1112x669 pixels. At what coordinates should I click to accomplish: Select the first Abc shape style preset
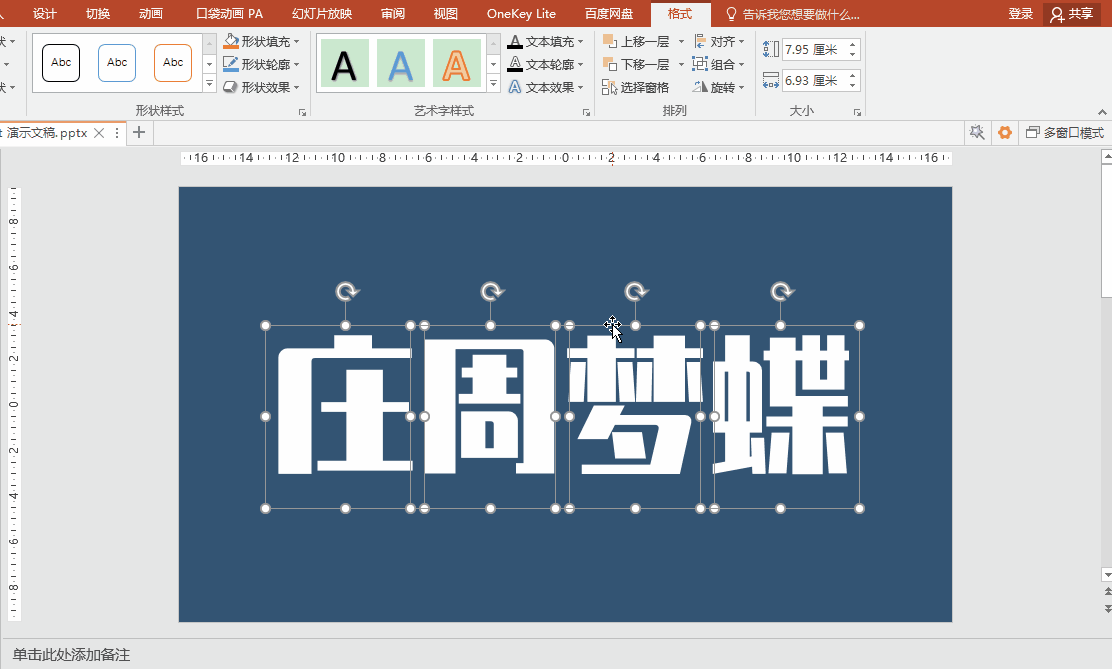coord(60,62)
